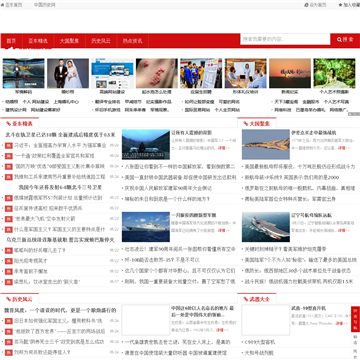Viewport: 360px width, 360px height.
Task: Open article title 辽宁号航母编队远航
Action: click(x=312, y=215)
